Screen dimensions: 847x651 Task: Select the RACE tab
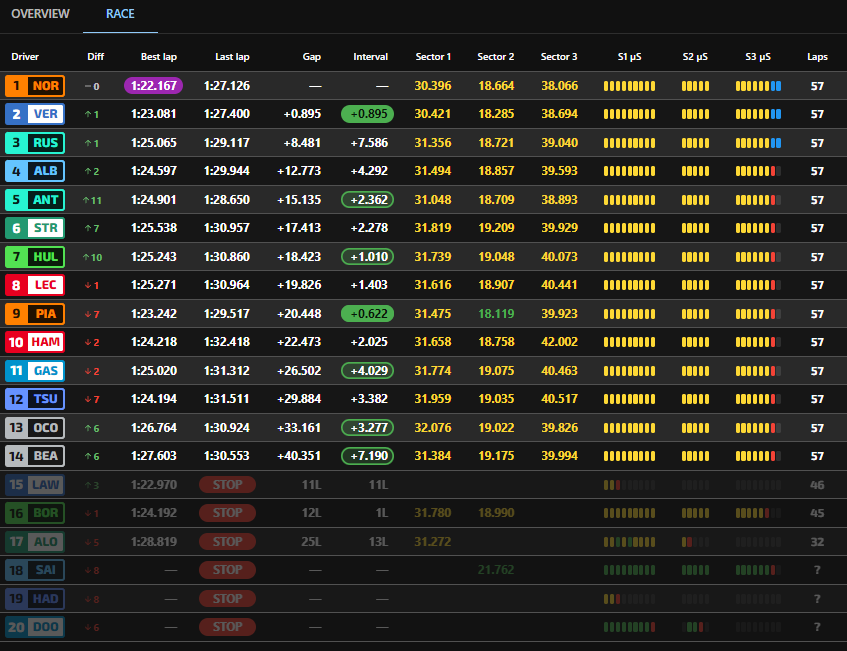pyautogui.click(x=120, y=14)
